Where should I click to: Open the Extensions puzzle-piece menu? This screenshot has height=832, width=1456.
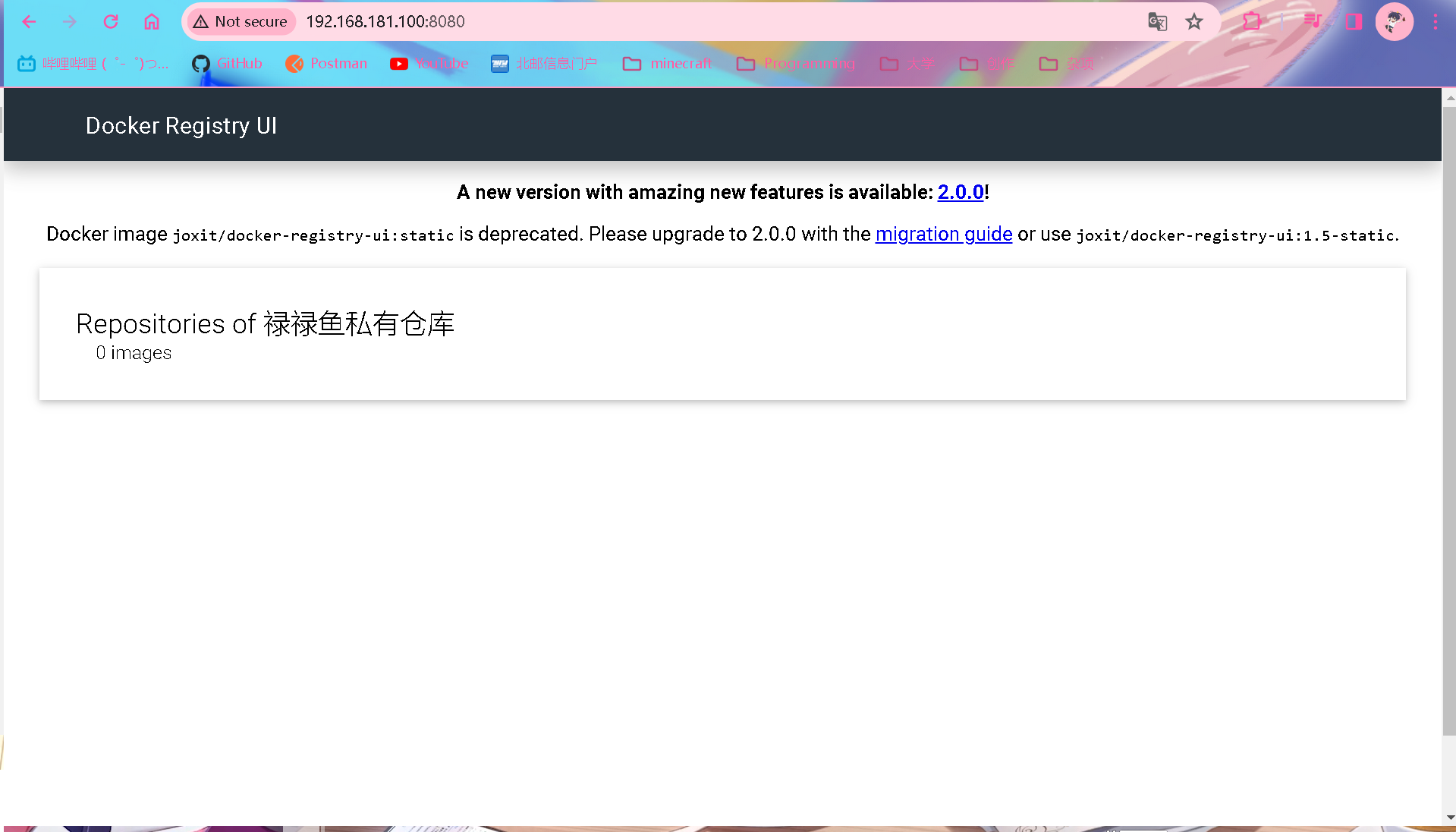point(1252,21)
